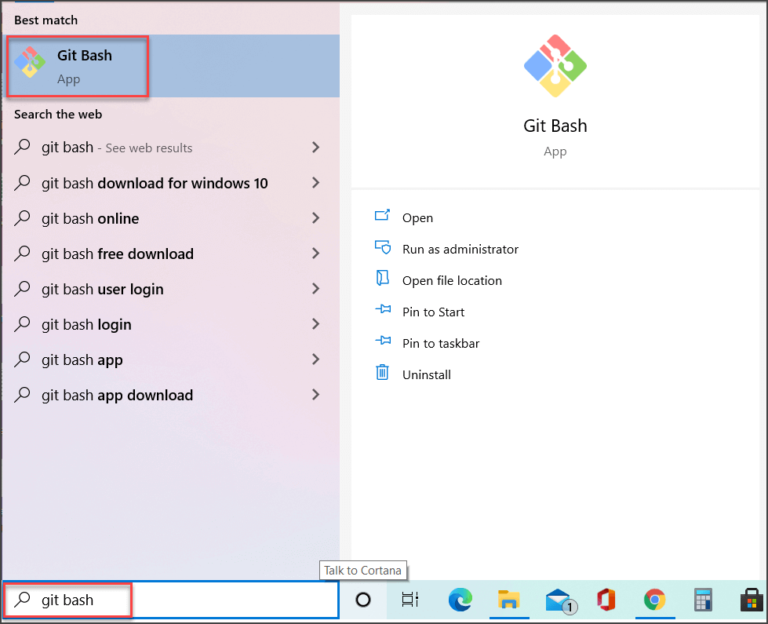This screenshot has width=768, height=624.
Task: Expand the 'git bash - See web results' arrow
Action: pos(316,147)
